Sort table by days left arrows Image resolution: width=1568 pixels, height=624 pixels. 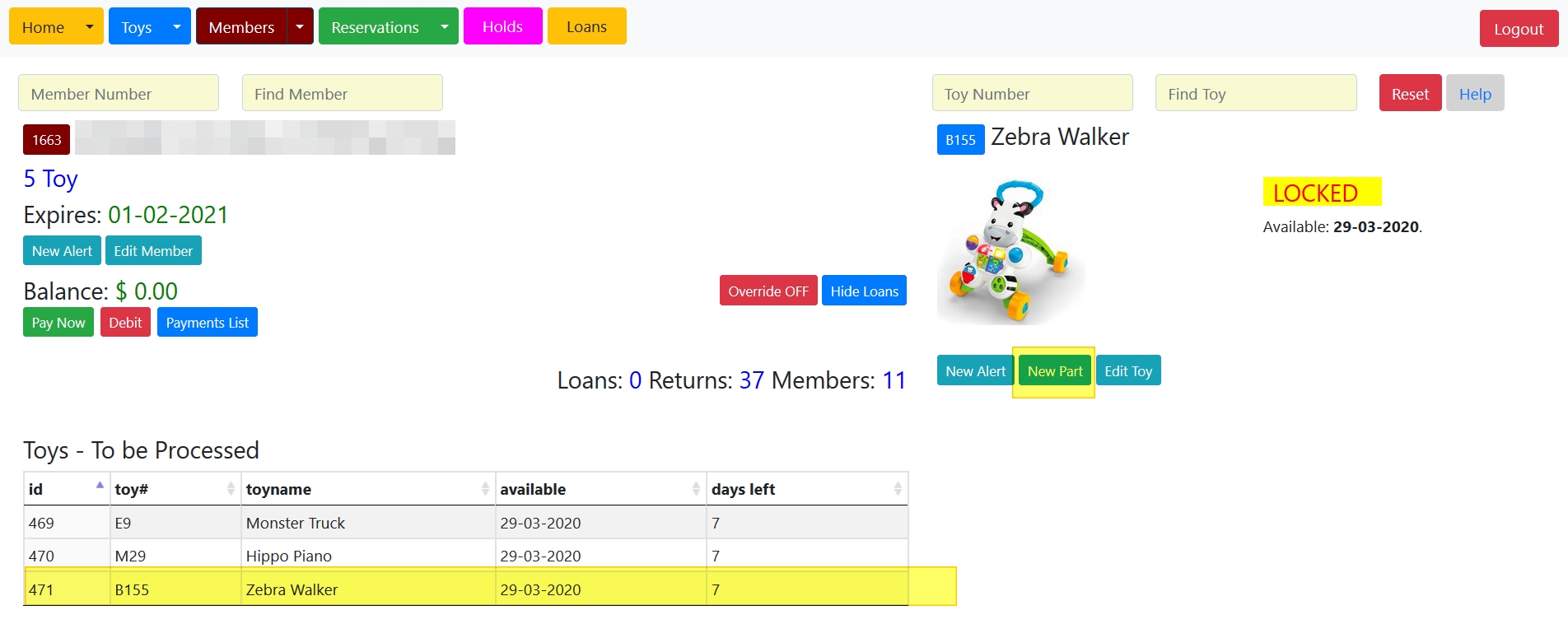click(x=898, y=489)
